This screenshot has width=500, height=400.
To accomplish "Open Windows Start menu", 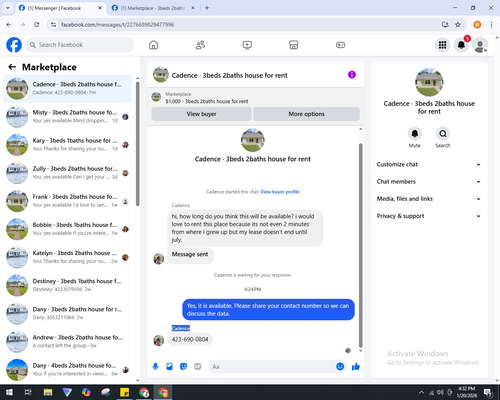I will tap(9, 392).
